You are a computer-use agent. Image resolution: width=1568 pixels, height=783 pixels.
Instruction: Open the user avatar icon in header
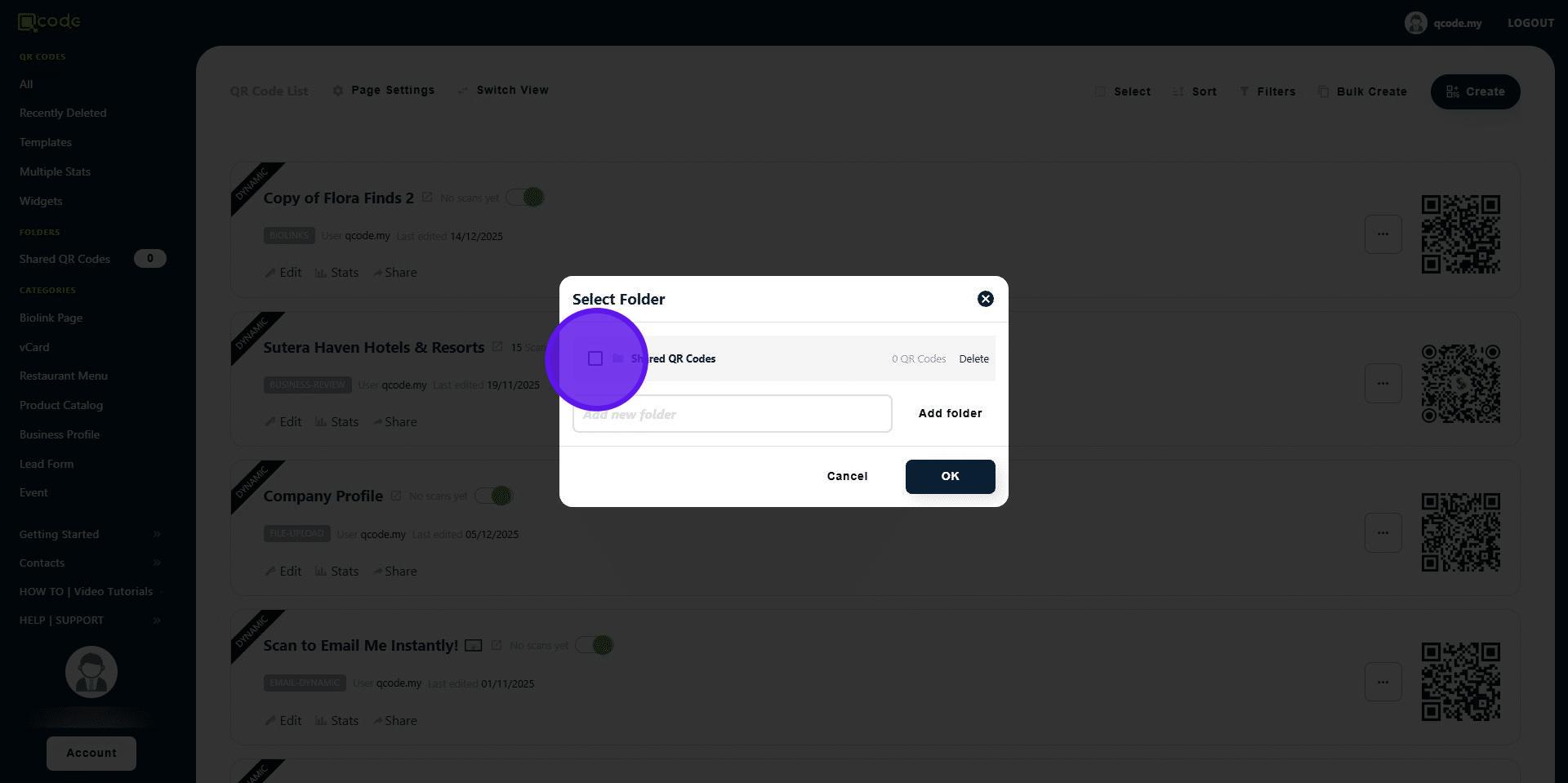point(1415,23)
